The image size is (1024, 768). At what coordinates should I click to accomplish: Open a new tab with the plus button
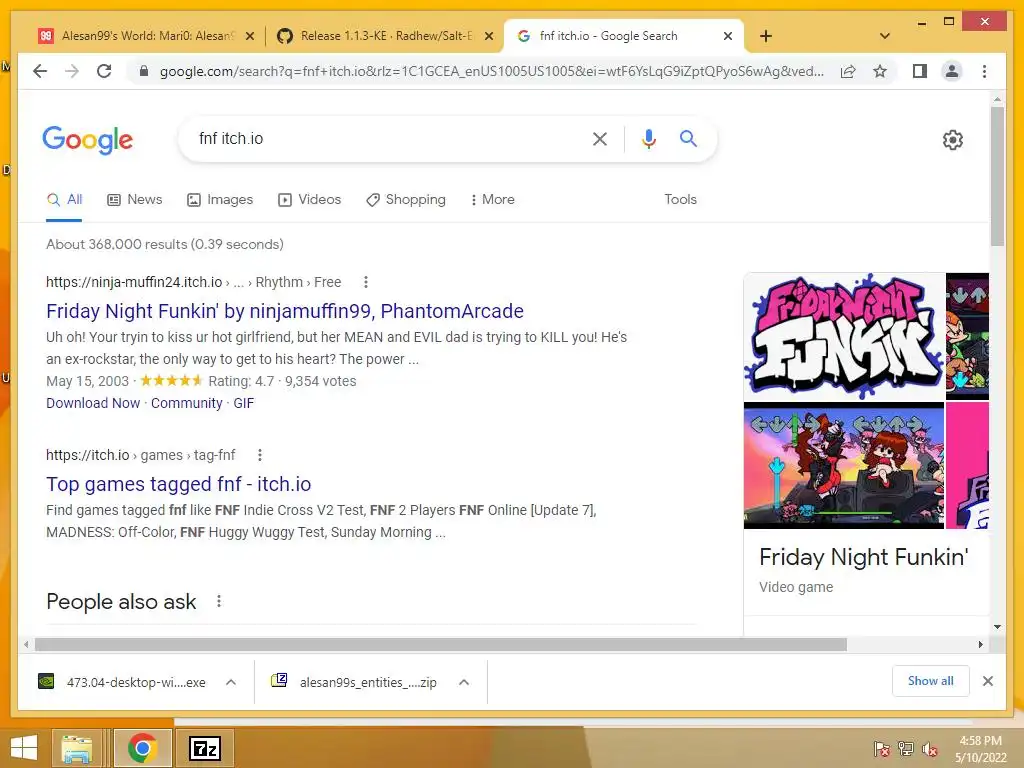coord(766,36)
